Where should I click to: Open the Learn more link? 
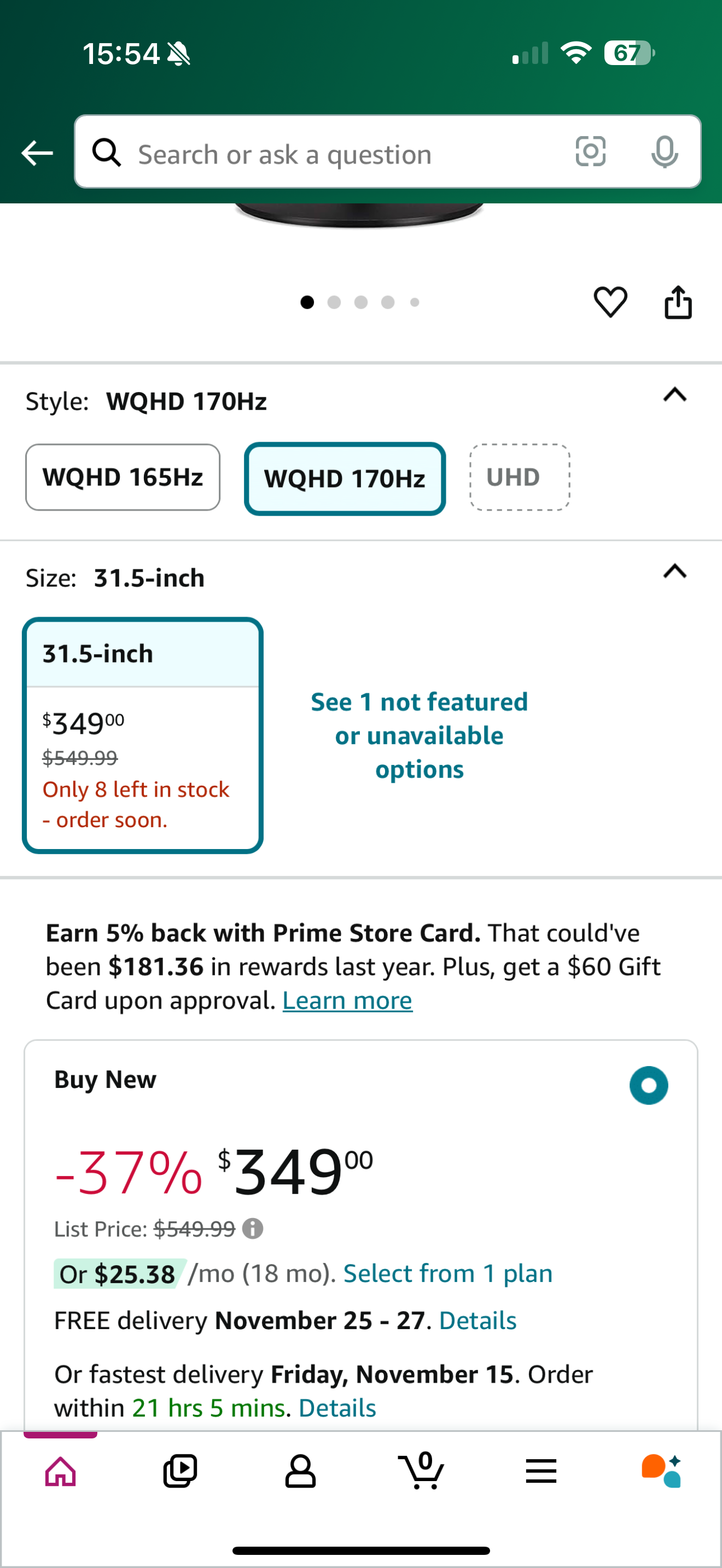coord(347,1001)
